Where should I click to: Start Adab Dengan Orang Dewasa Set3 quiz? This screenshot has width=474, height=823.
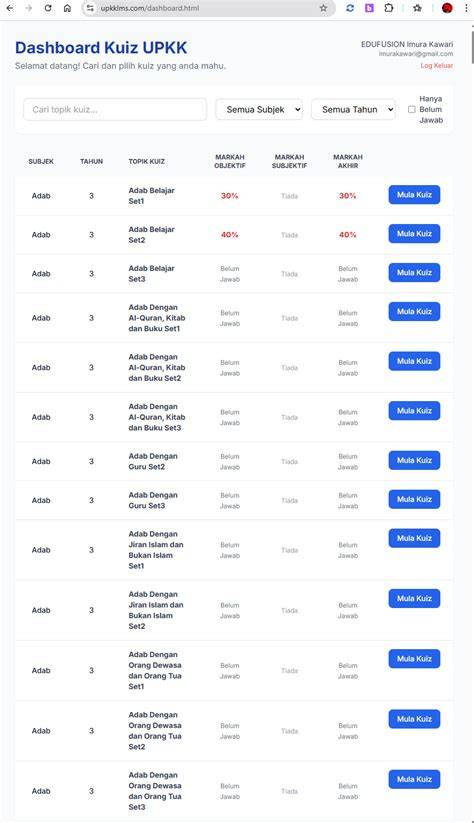(x=414, y=779)
